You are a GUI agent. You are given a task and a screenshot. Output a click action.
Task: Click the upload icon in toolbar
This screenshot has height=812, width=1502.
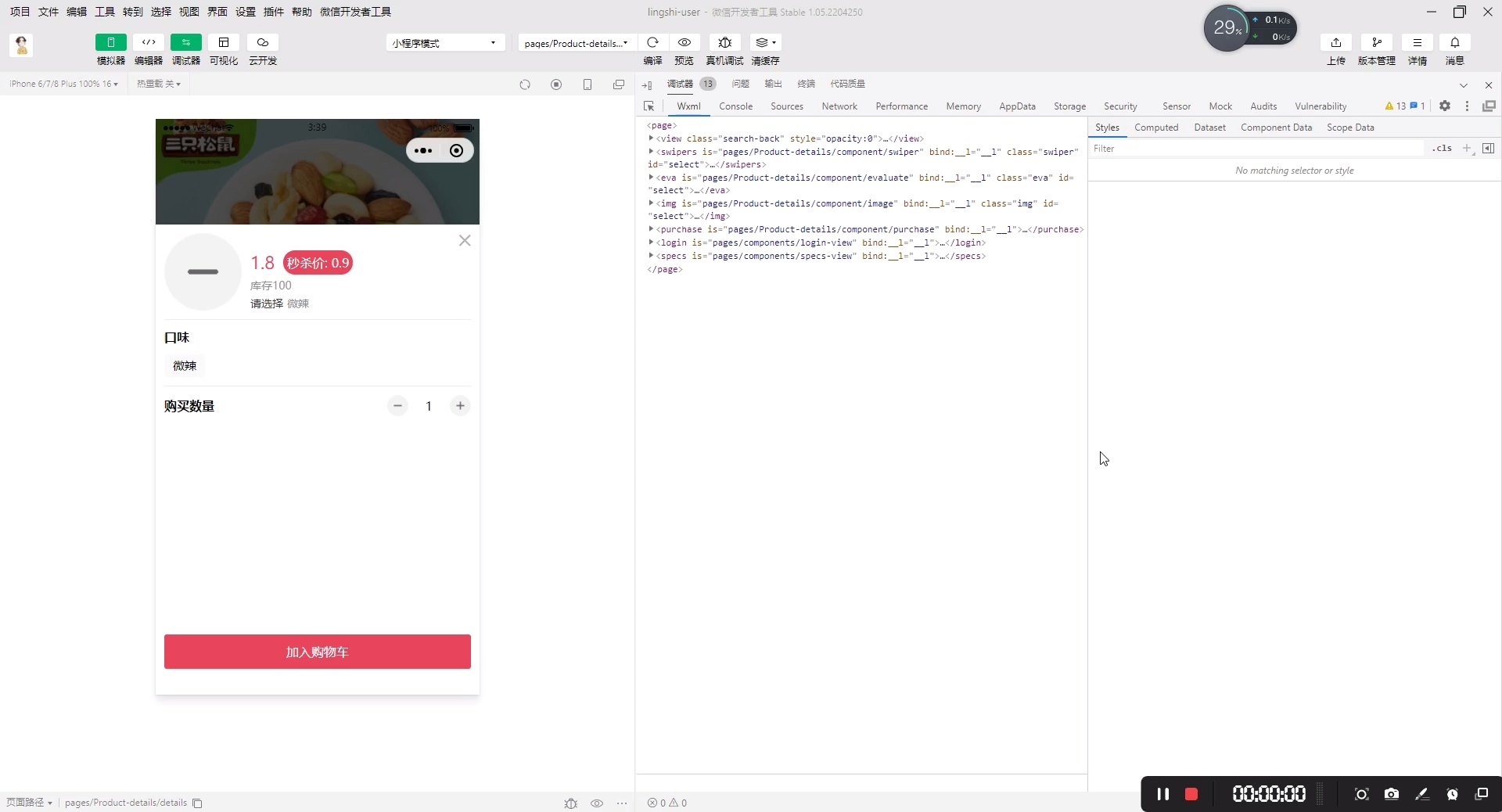pos(1336,42)
